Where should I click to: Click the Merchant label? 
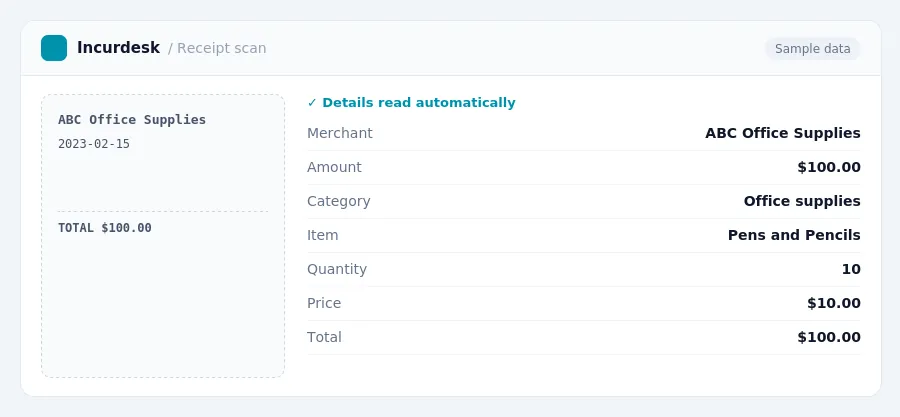click(x=340, y=133)
